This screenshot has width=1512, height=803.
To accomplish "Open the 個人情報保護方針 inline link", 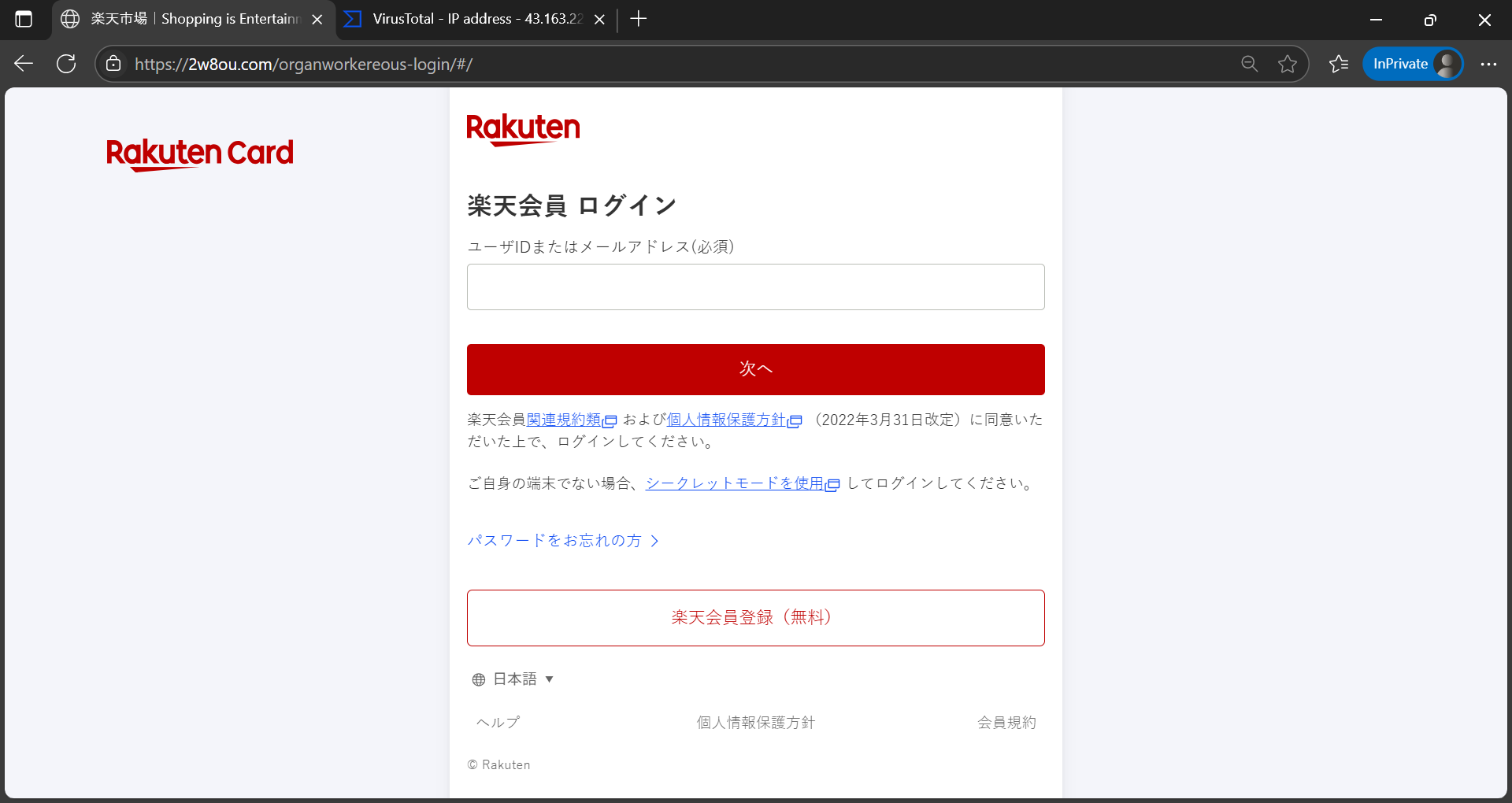I will 734,420.
